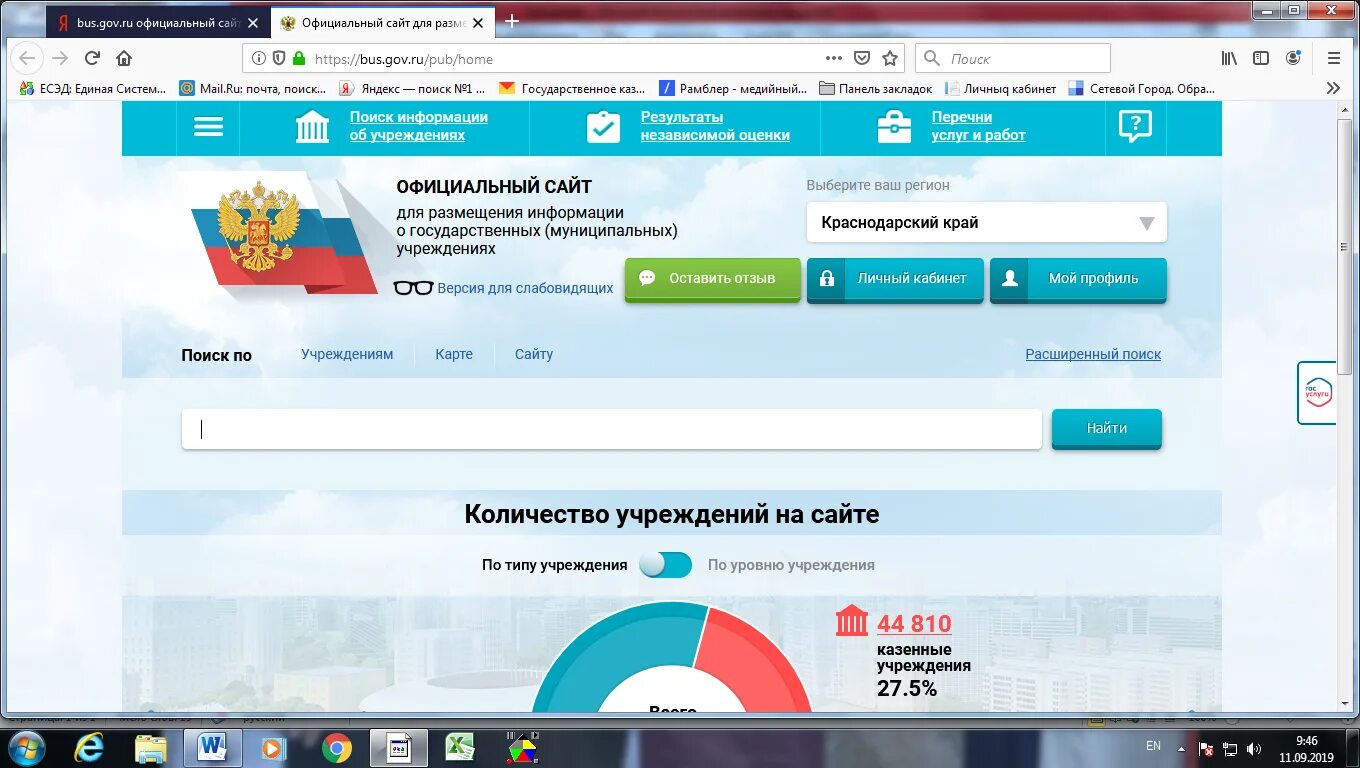Open the Личный кабинет bookmark folder

[1000, 88]
